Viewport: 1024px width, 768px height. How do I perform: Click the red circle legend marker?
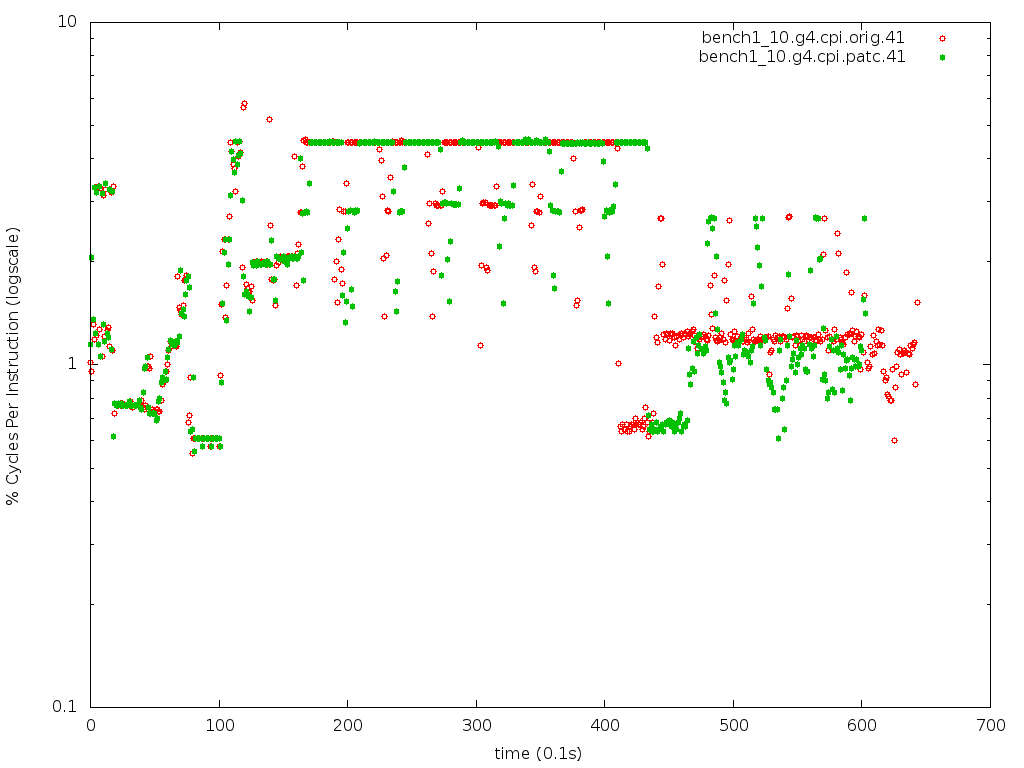(941, 38)
